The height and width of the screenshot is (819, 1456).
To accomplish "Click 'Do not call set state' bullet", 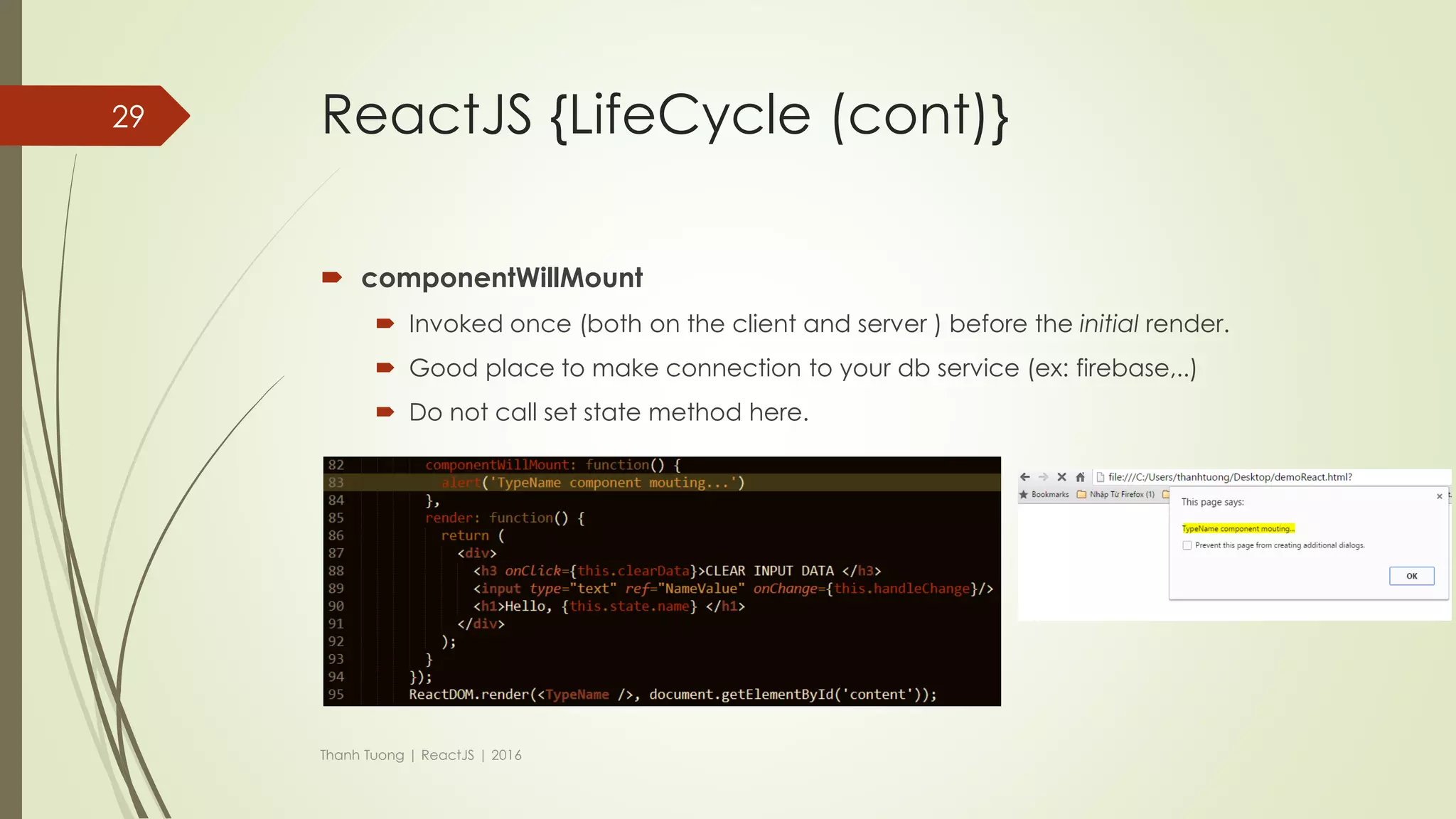I will pyautogui.click(x=608, y=412).
